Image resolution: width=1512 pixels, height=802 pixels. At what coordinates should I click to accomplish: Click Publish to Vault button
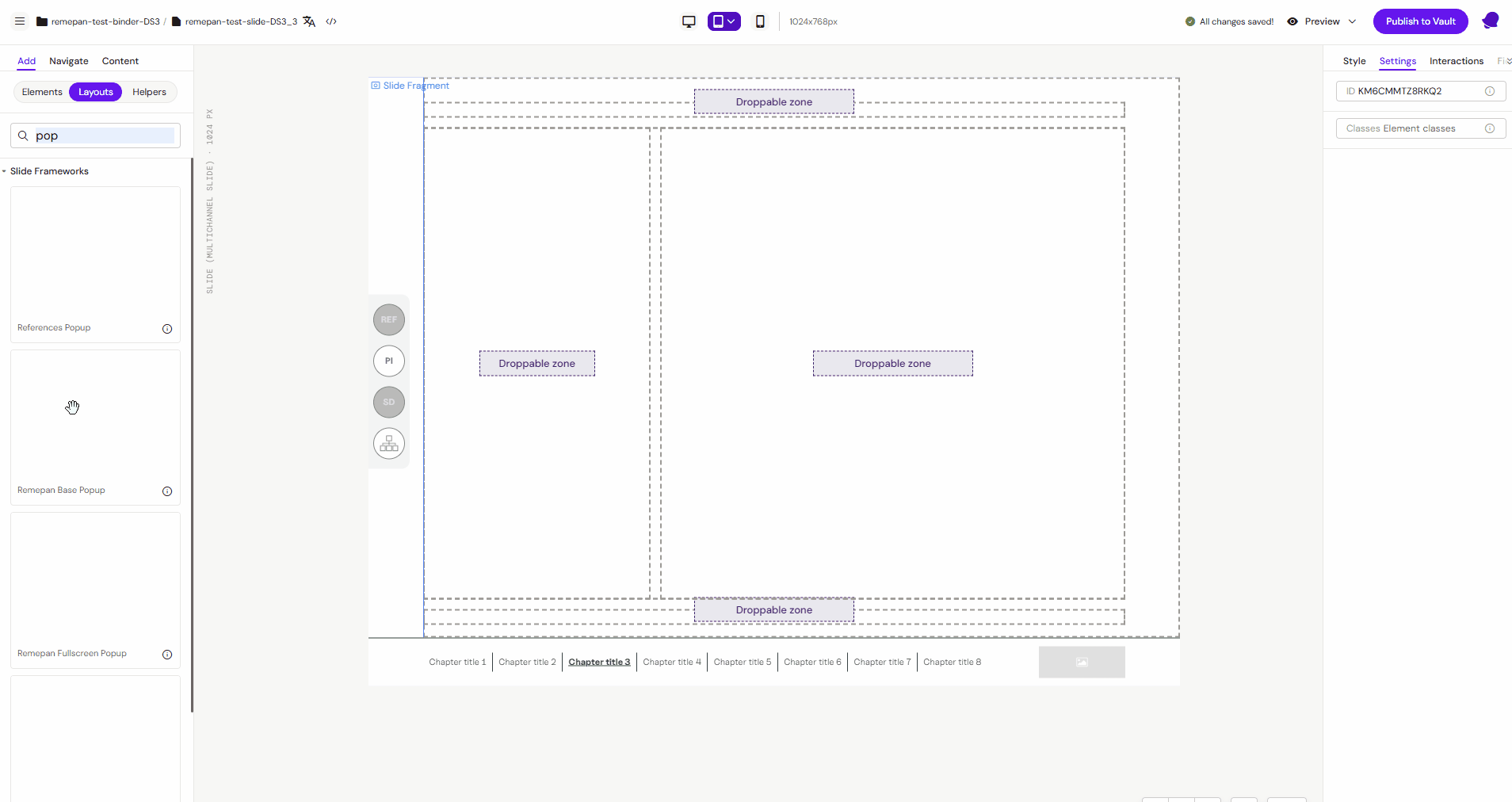[x=1420, y=21]
